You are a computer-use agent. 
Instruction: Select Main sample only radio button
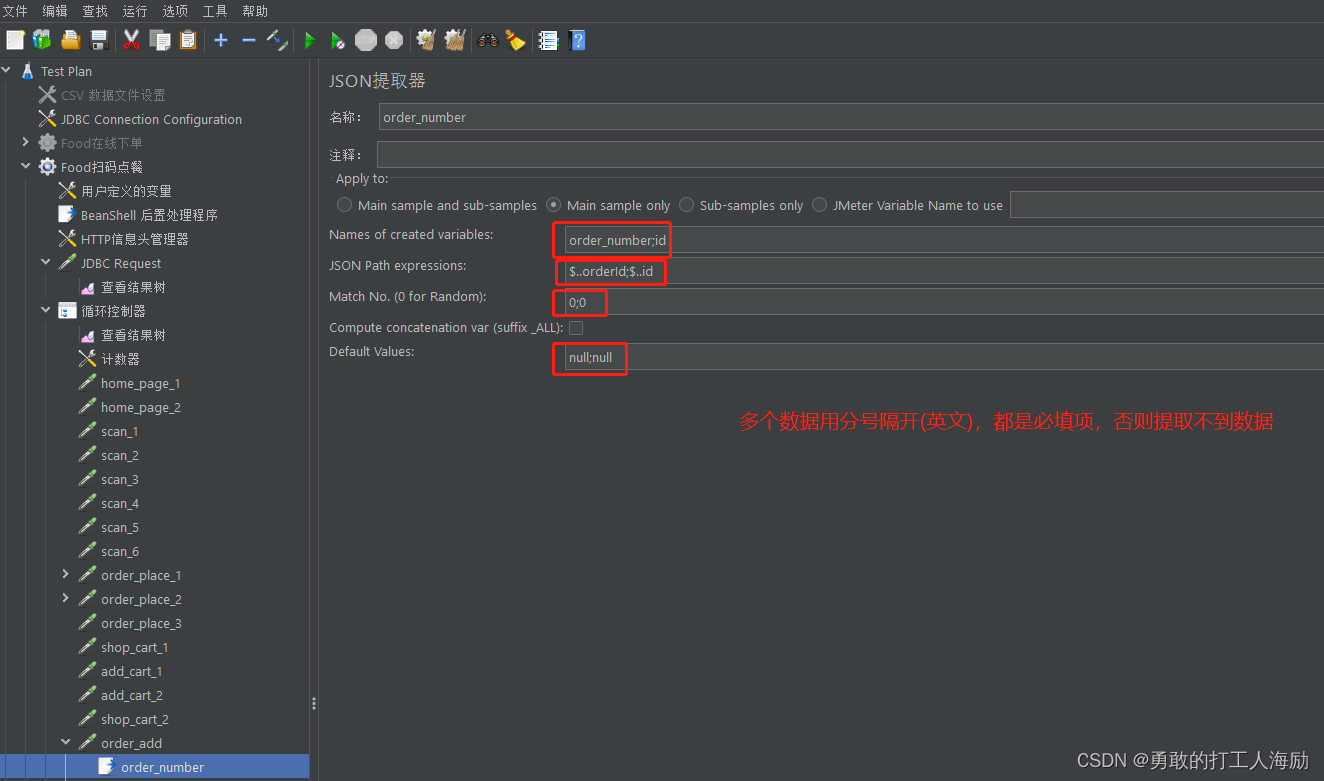[x=553, y=205]
